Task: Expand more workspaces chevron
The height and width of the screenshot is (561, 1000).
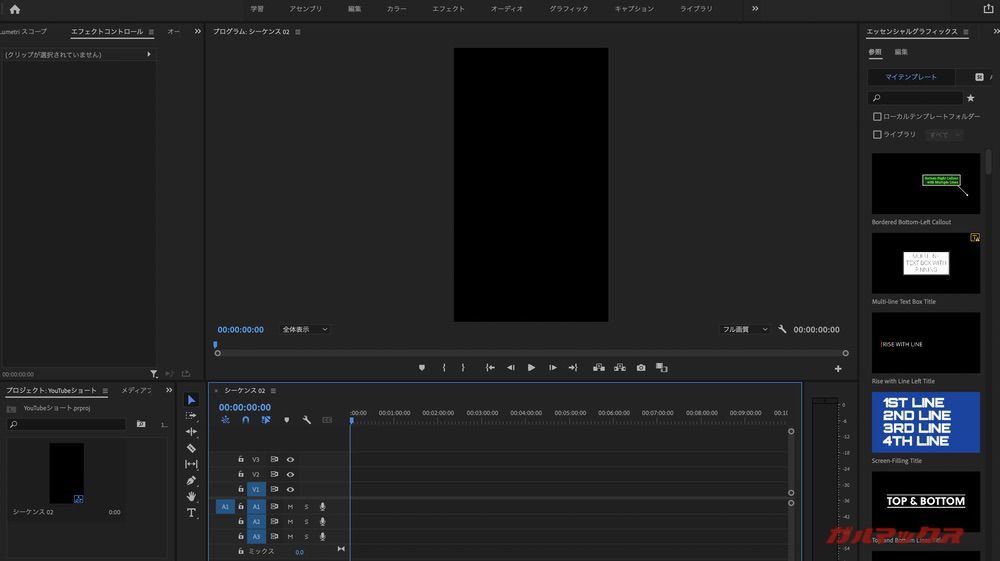Action: [x=755, y=9]
